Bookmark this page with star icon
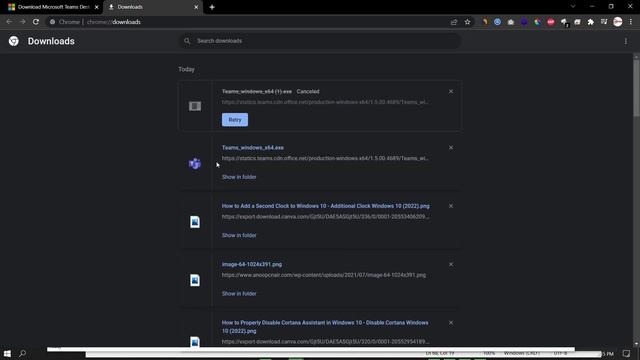The height and width of the screenshot is (360, 640). click(x=467, y=22)
